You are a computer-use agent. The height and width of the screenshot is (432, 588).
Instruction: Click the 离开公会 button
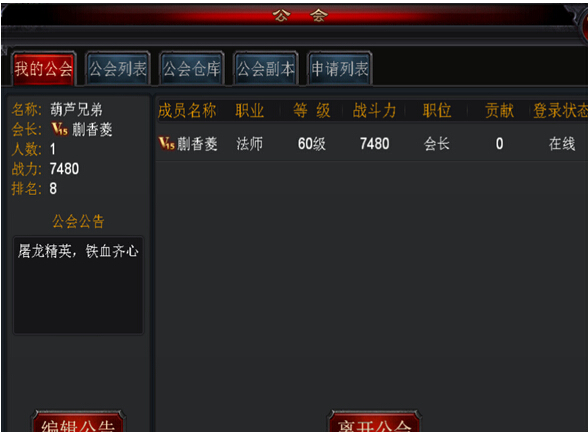374,422
